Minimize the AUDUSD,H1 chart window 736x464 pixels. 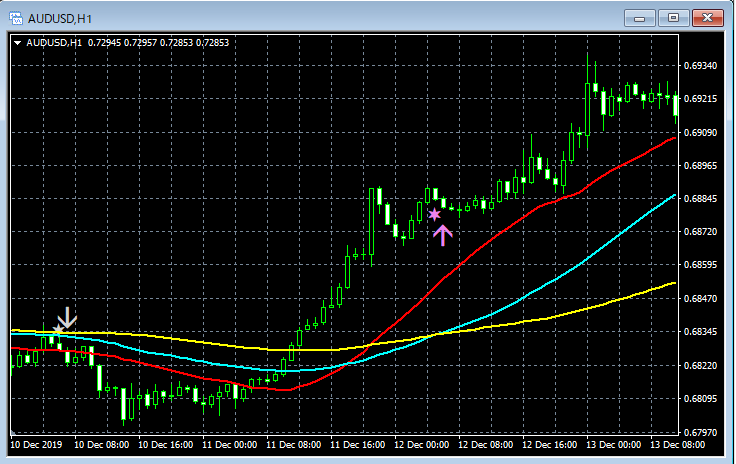639,18
